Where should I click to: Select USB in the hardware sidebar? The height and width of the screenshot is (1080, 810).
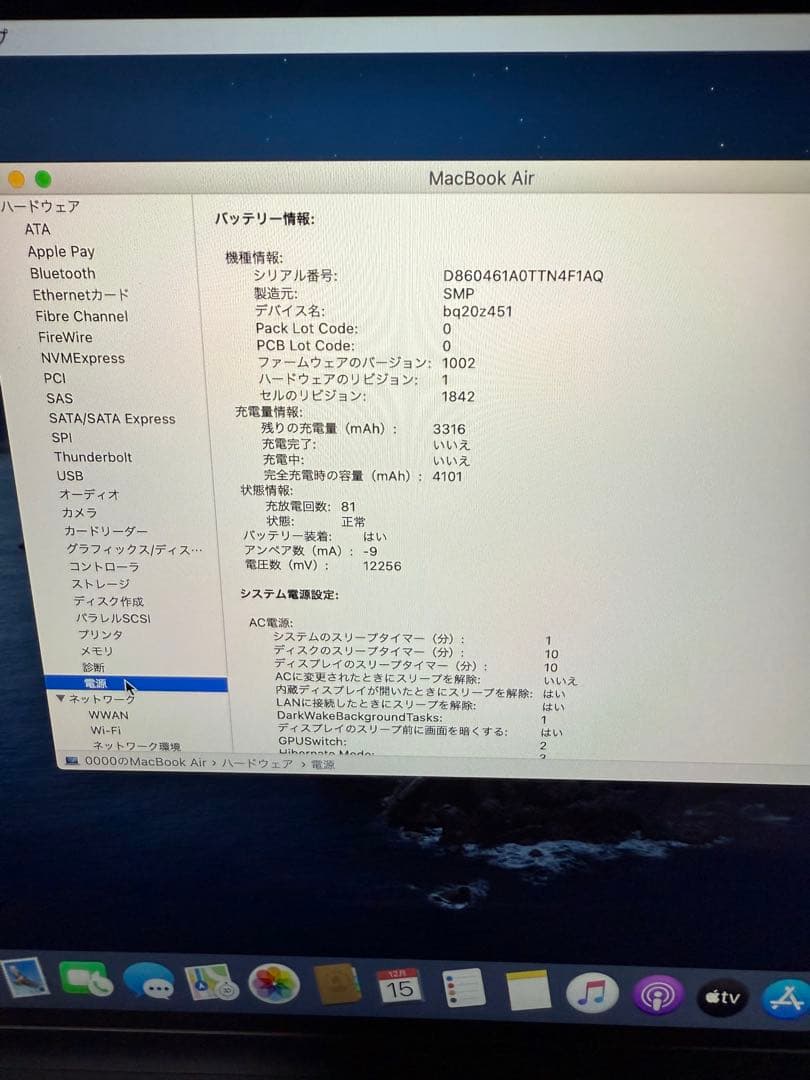tap(69, 475)
